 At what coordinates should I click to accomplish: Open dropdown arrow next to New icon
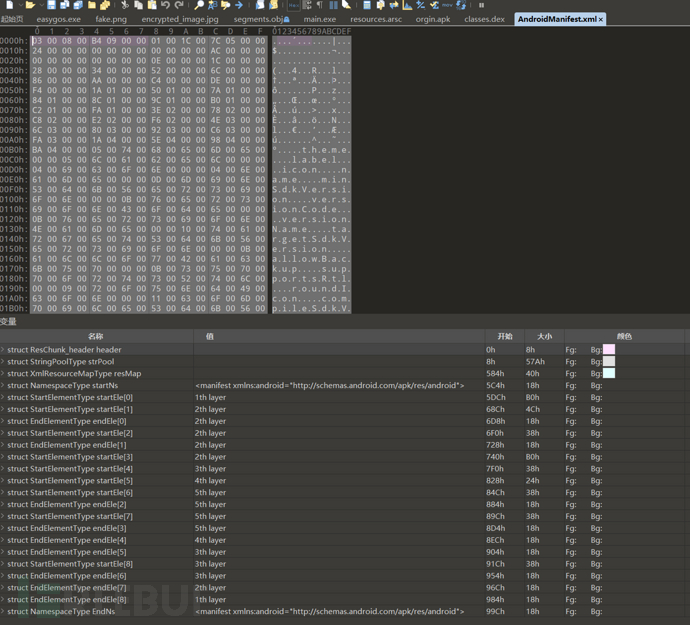click(x=20, y=5)
